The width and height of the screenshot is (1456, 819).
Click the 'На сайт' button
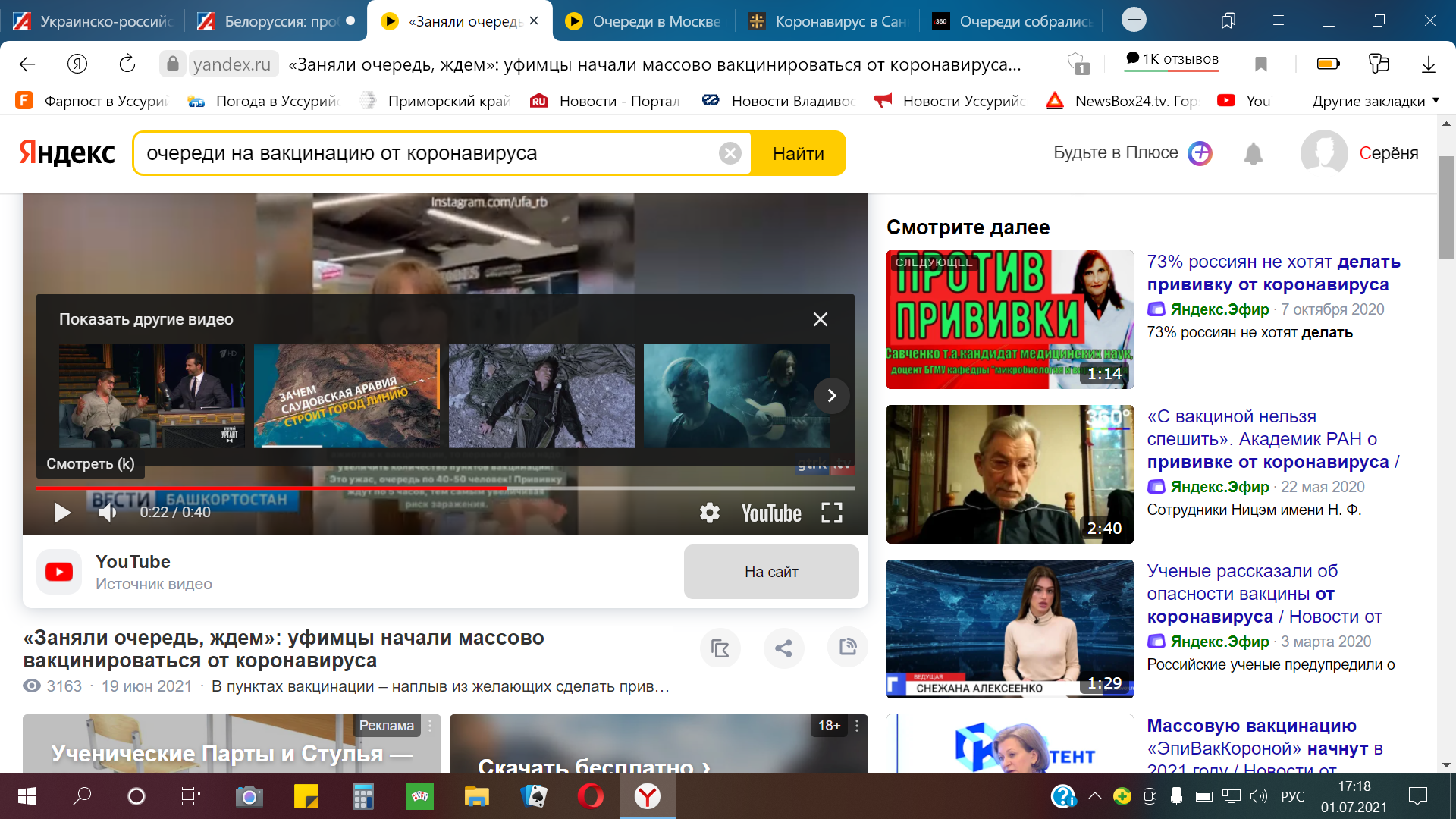pos(770,572)
